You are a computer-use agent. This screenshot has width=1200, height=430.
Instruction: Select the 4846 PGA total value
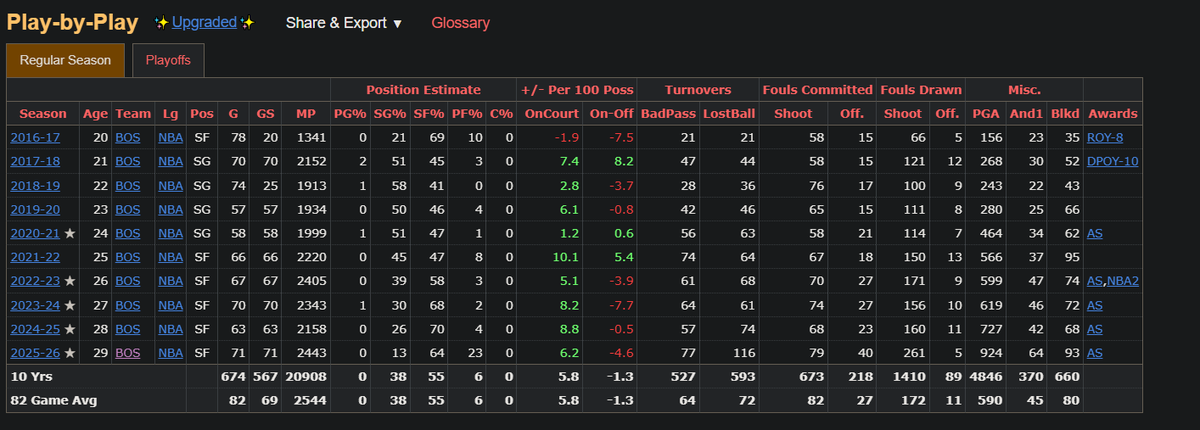[986, 378]
